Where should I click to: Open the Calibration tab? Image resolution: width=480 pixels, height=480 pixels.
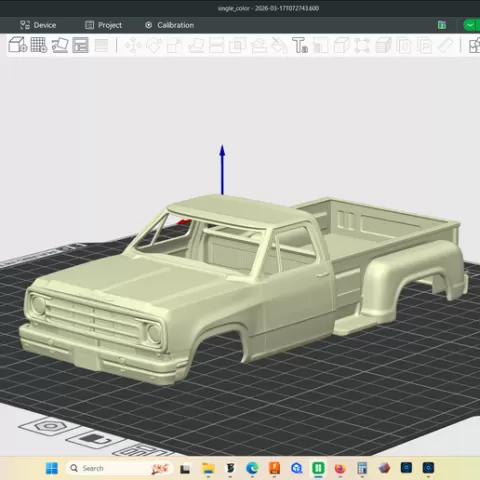(x=169, y=25)
